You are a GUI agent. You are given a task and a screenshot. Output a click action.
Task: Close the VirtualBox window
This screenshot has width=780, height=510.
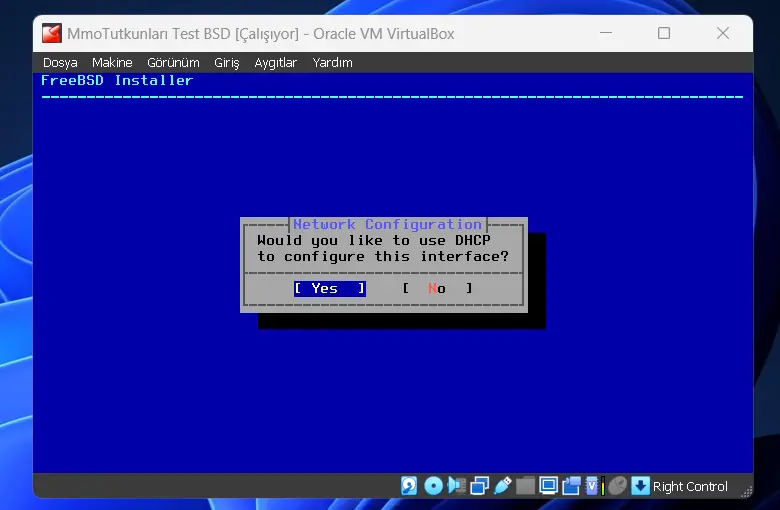(x=723, y=33)
